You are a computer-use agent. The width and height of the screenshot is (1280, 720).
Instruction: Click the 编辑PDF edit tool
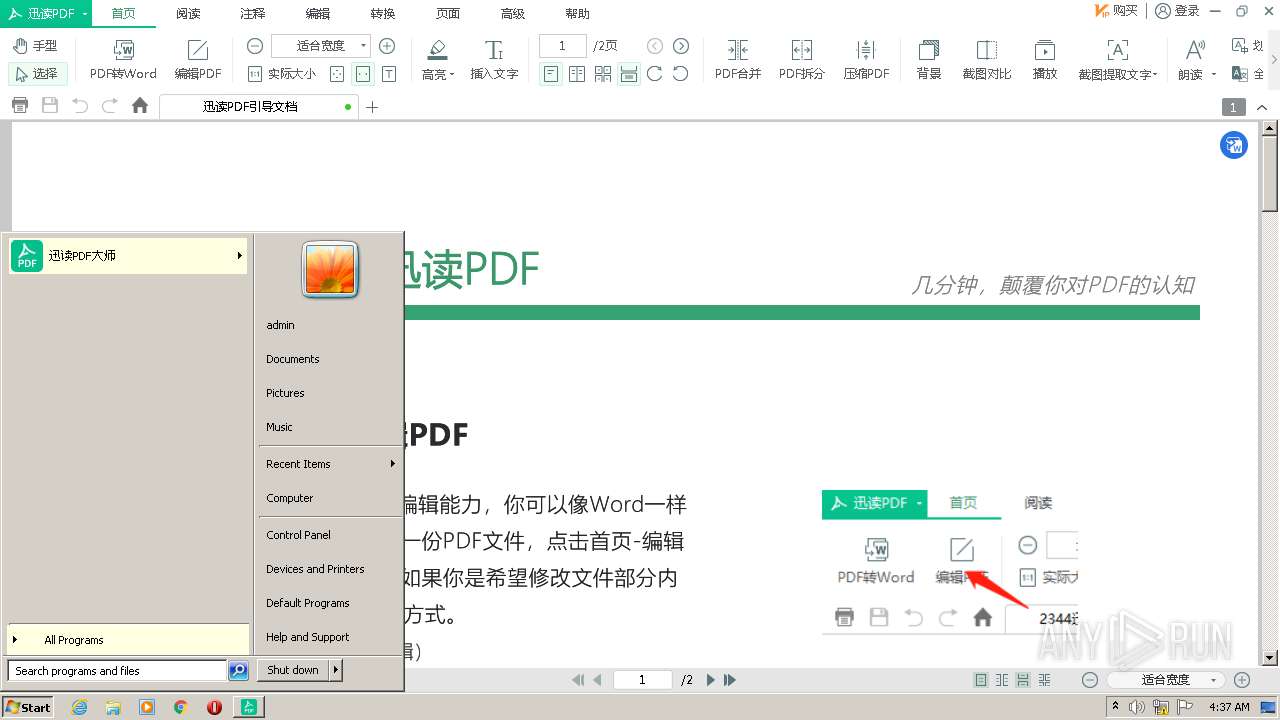point(198,60)
